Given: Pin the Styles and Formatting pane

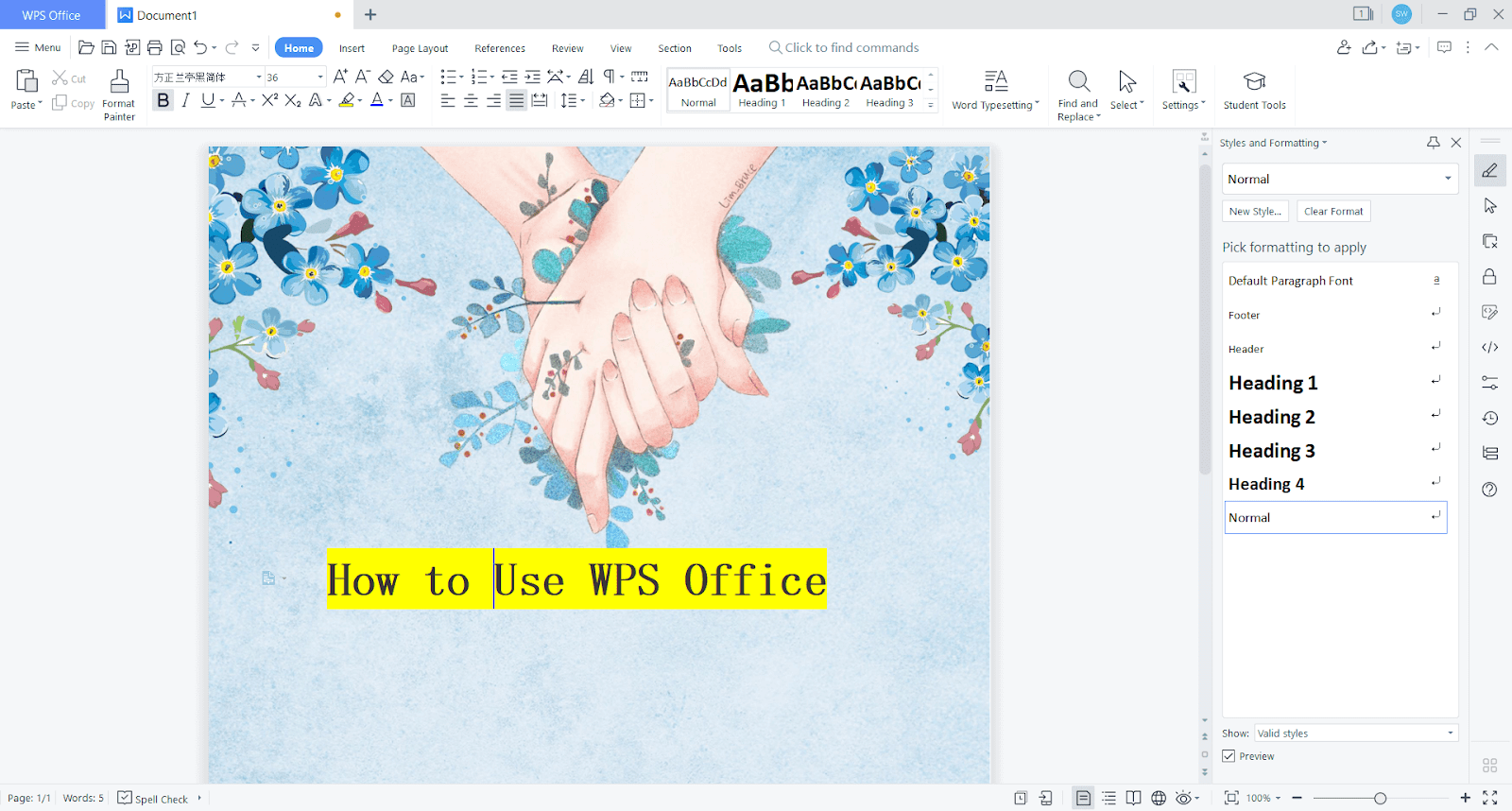Looking at the screenshot, I should tap(1434, 143).
